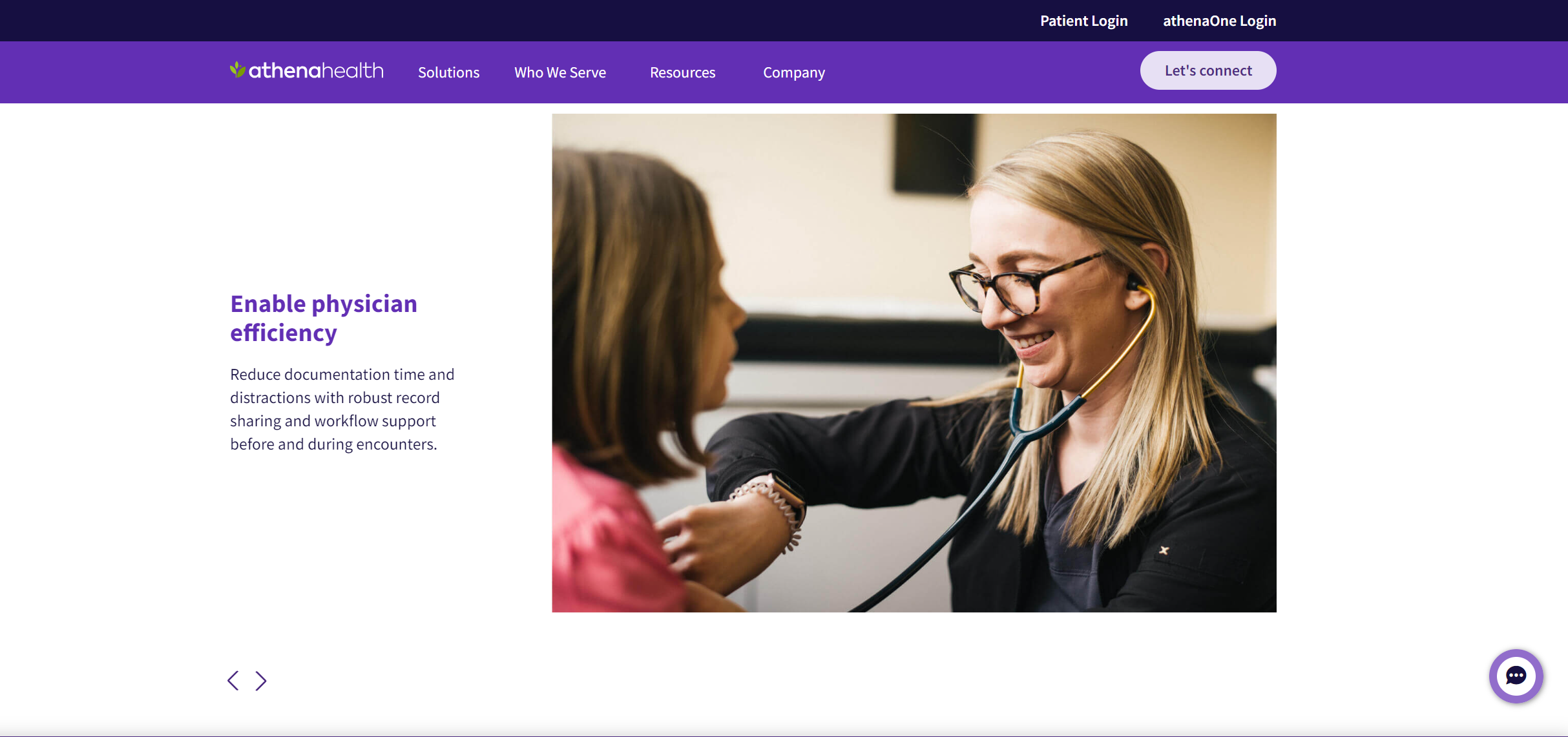Screen dimensions: 1568x737
Task: Open the Company navigation menu
Action: (794, 72)
